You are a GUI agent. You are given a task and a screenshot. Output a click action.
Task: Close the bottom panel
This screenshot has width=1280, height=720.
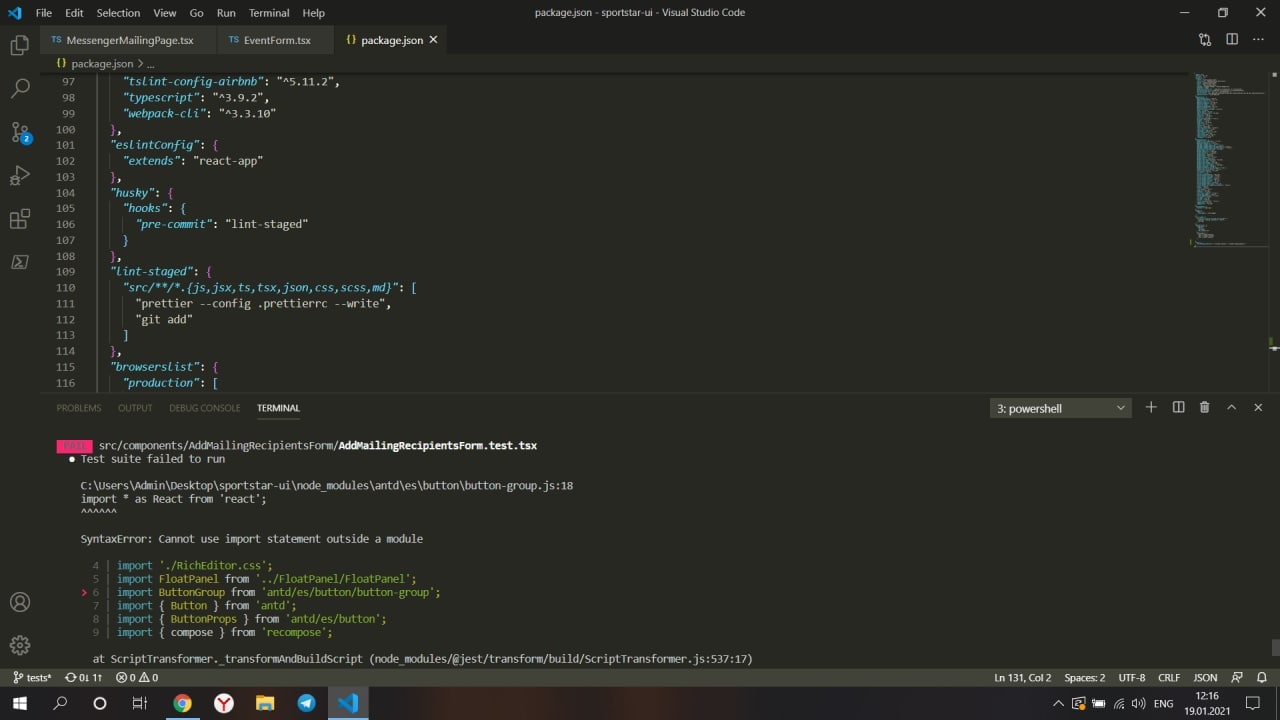1258,407
